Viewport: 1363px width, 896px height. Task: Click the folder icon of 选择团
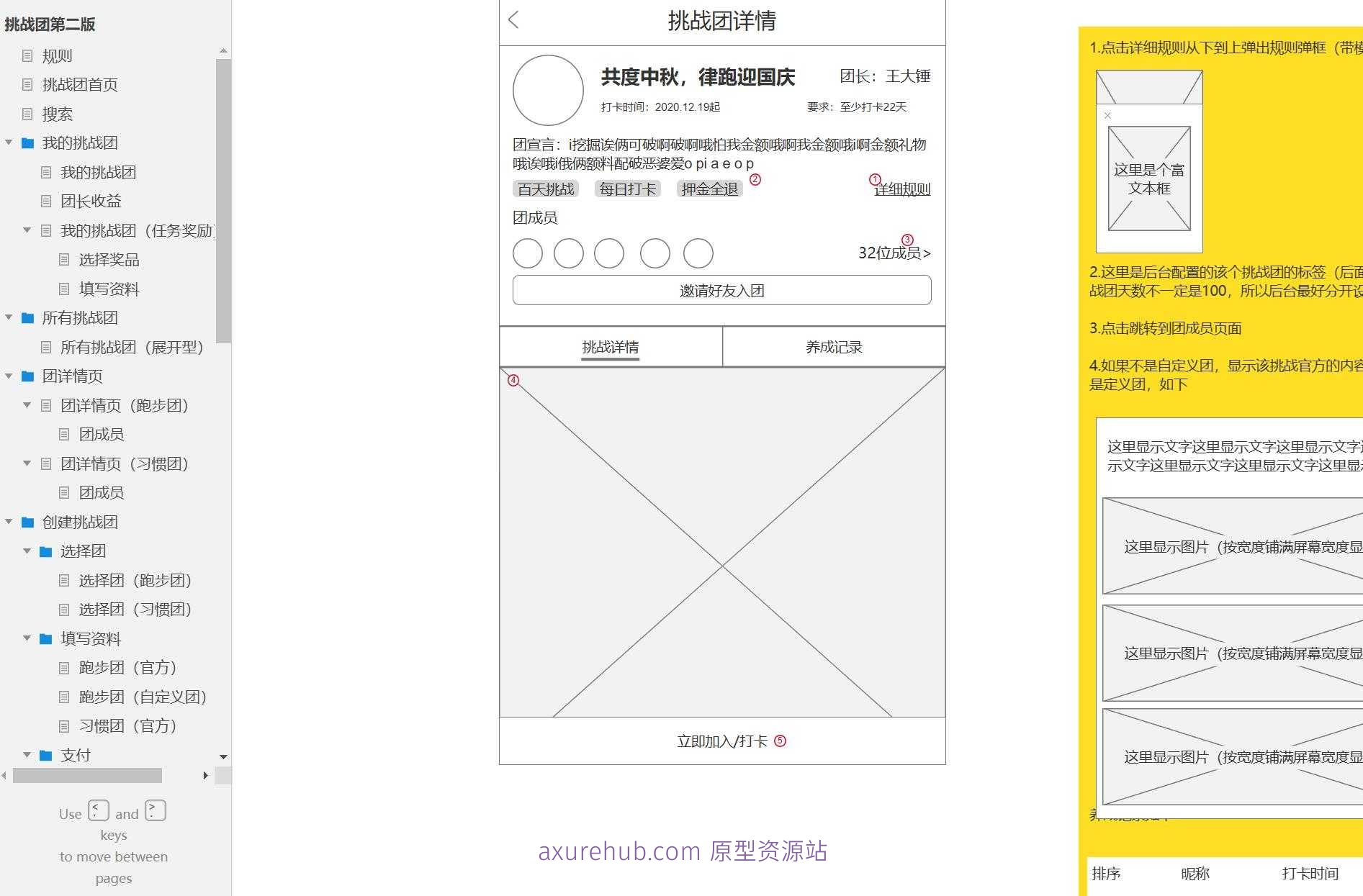pyautogui.click(x=46, y=551)
